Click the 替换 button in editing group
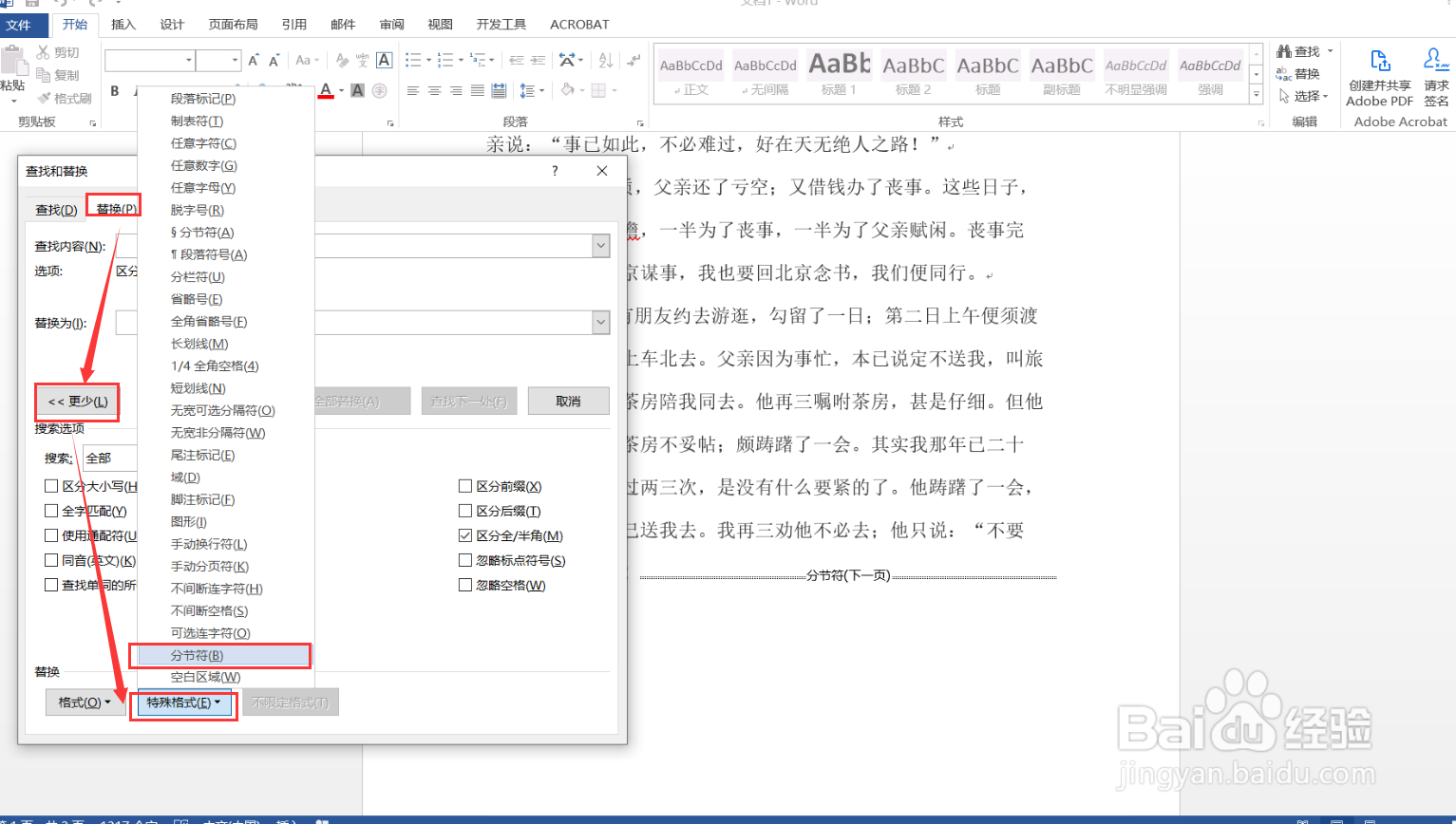The height and width of the screenshot is (824, 1456). tap(1298, 73)
